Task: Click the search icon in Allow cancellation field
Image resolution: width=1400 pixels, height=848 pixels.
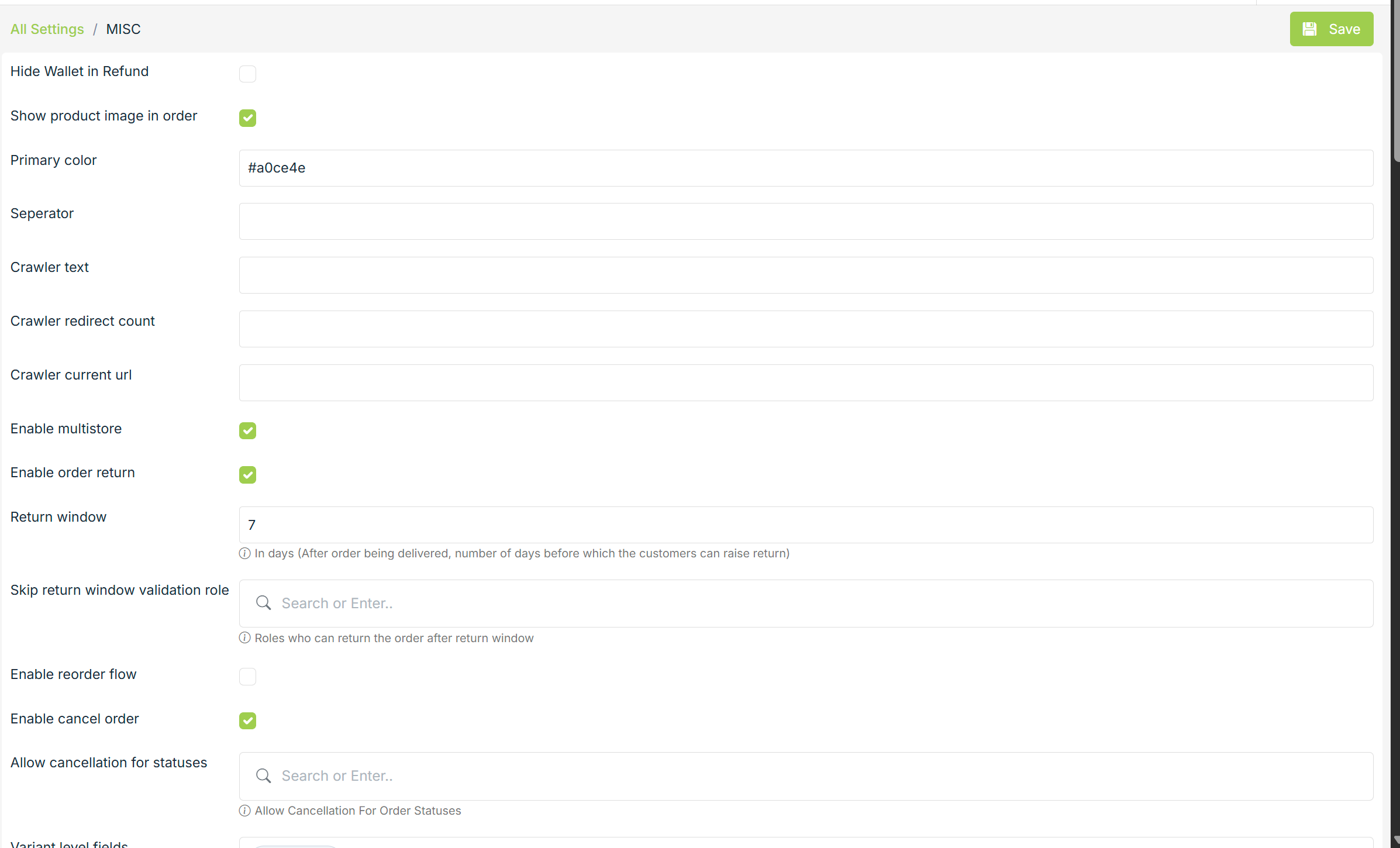Action: [263, 775]
